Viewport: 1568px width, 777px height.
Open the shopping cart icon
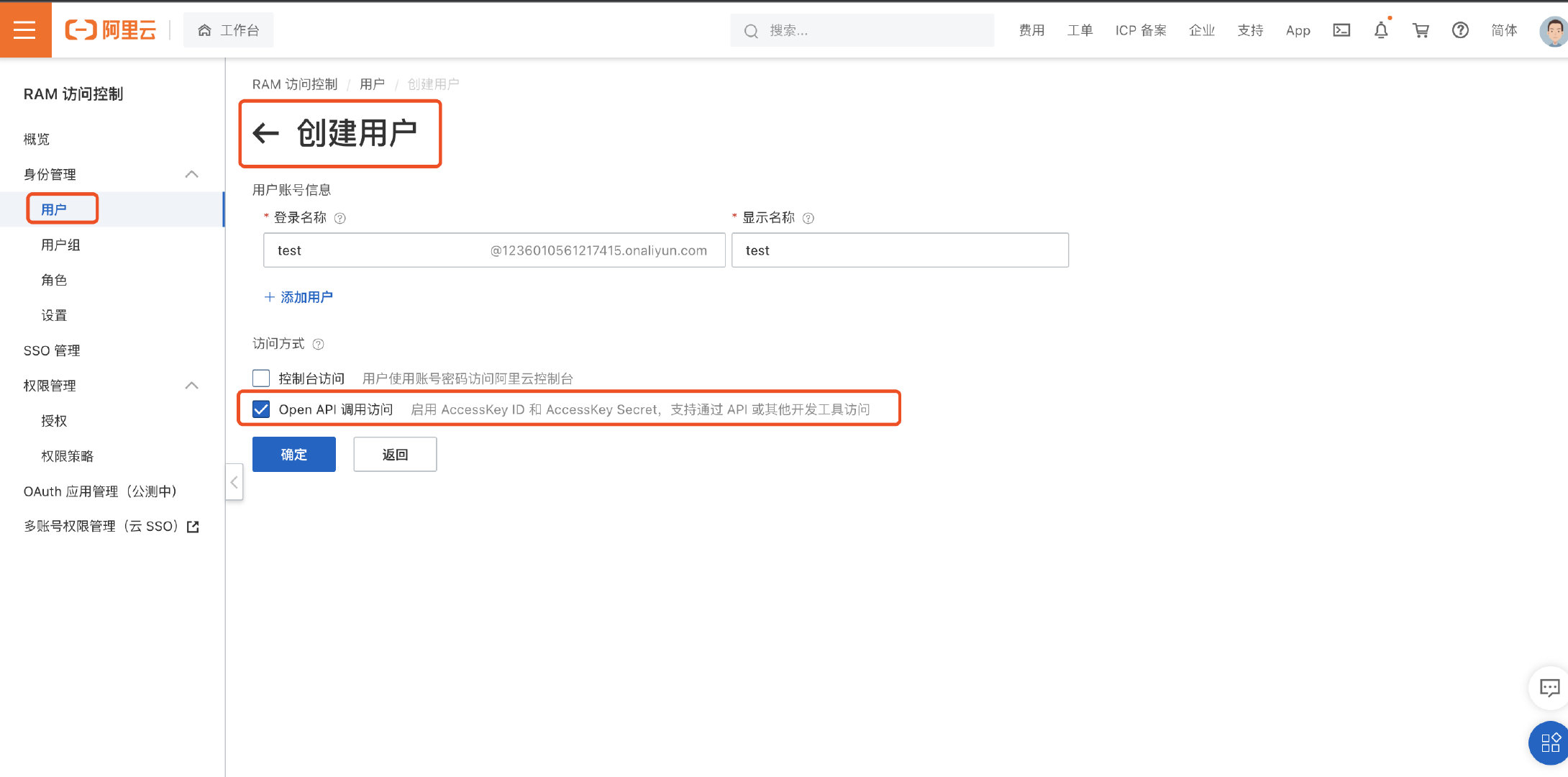[x=1421, y=30]
